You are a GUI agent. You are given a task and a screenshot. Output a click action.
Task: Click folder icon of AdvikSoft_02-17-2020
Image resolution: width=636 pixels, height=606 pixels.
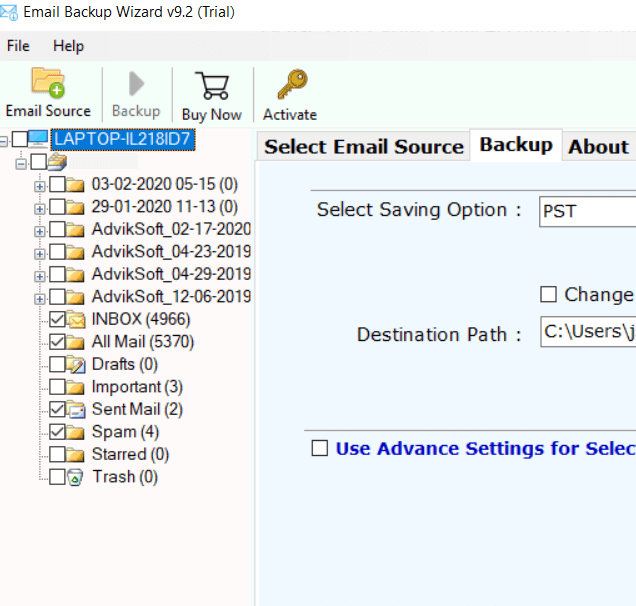(75, 230)
